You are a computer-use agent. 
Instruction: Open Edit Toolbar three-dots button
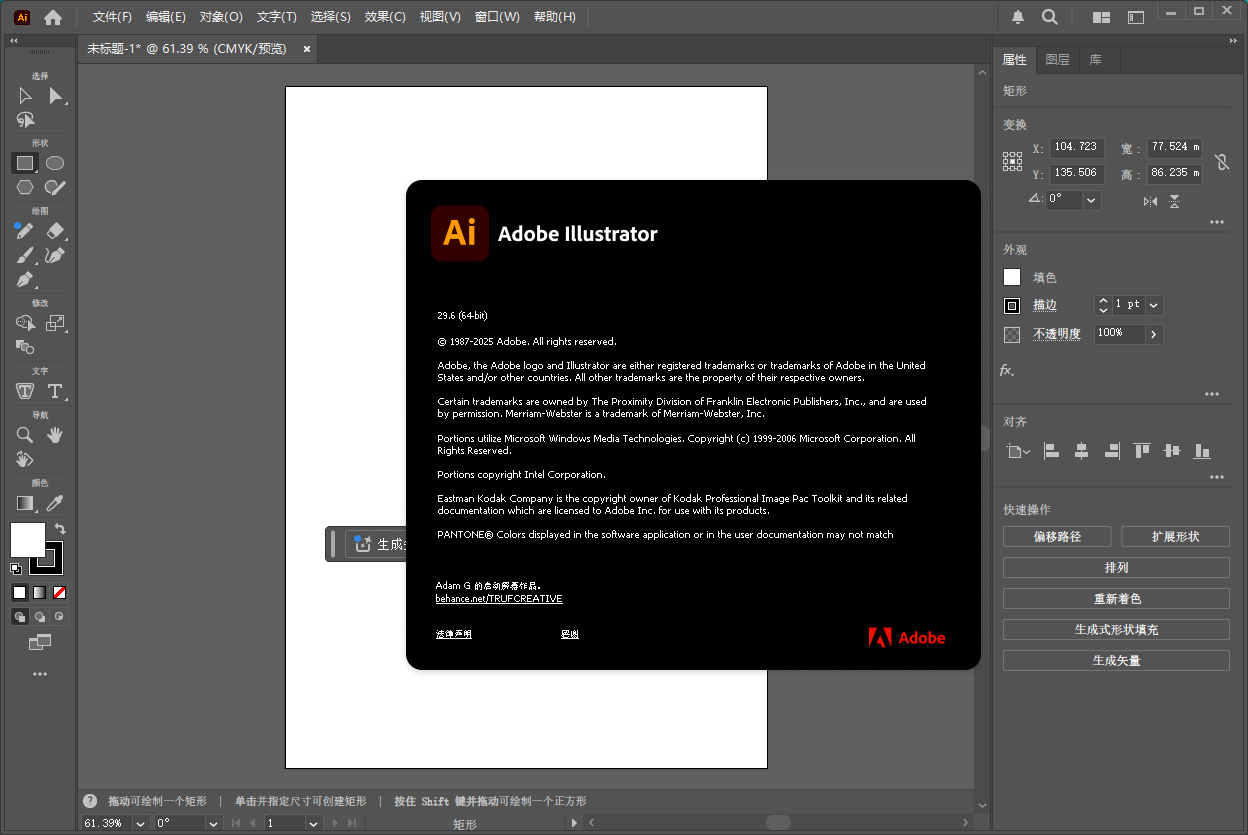(x=40, y=674)
